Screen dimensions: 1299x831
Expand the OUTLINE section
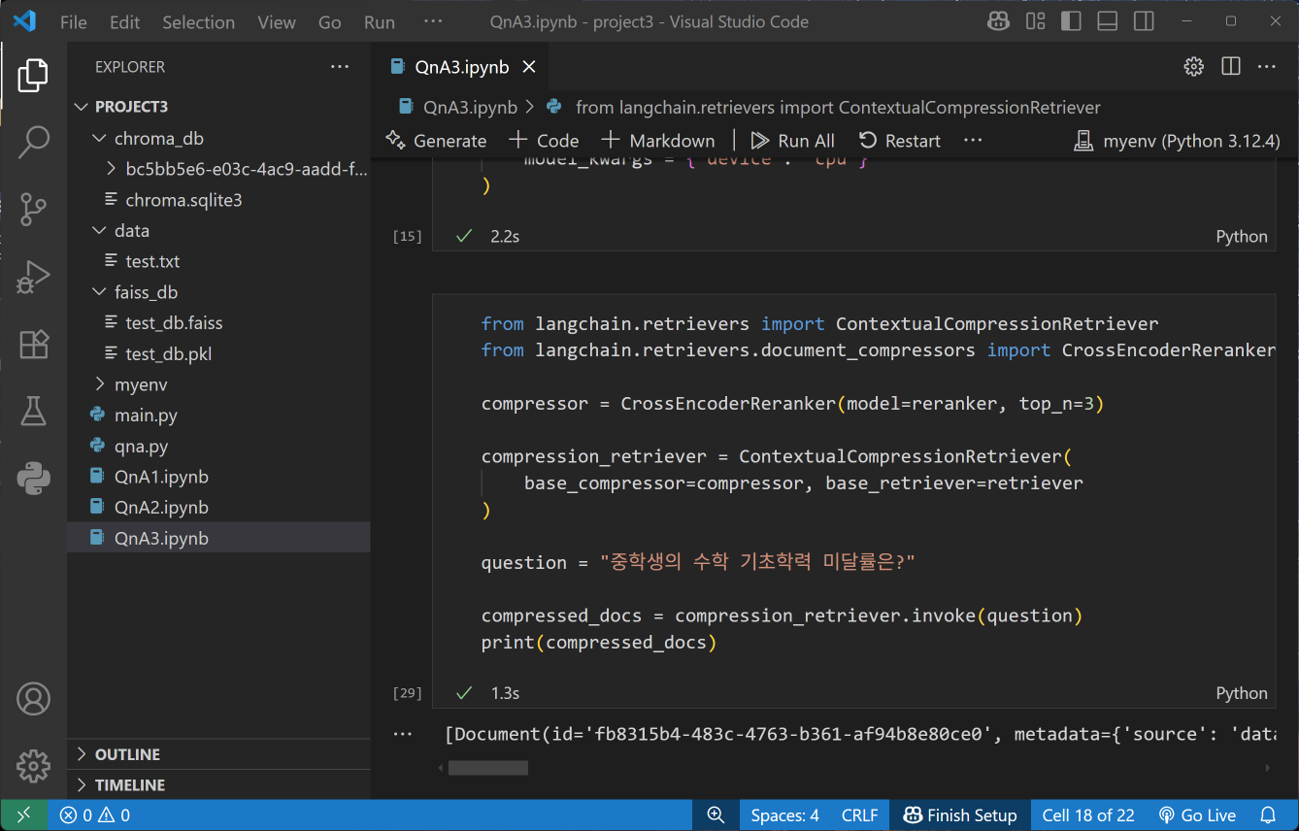pos(218,754)
